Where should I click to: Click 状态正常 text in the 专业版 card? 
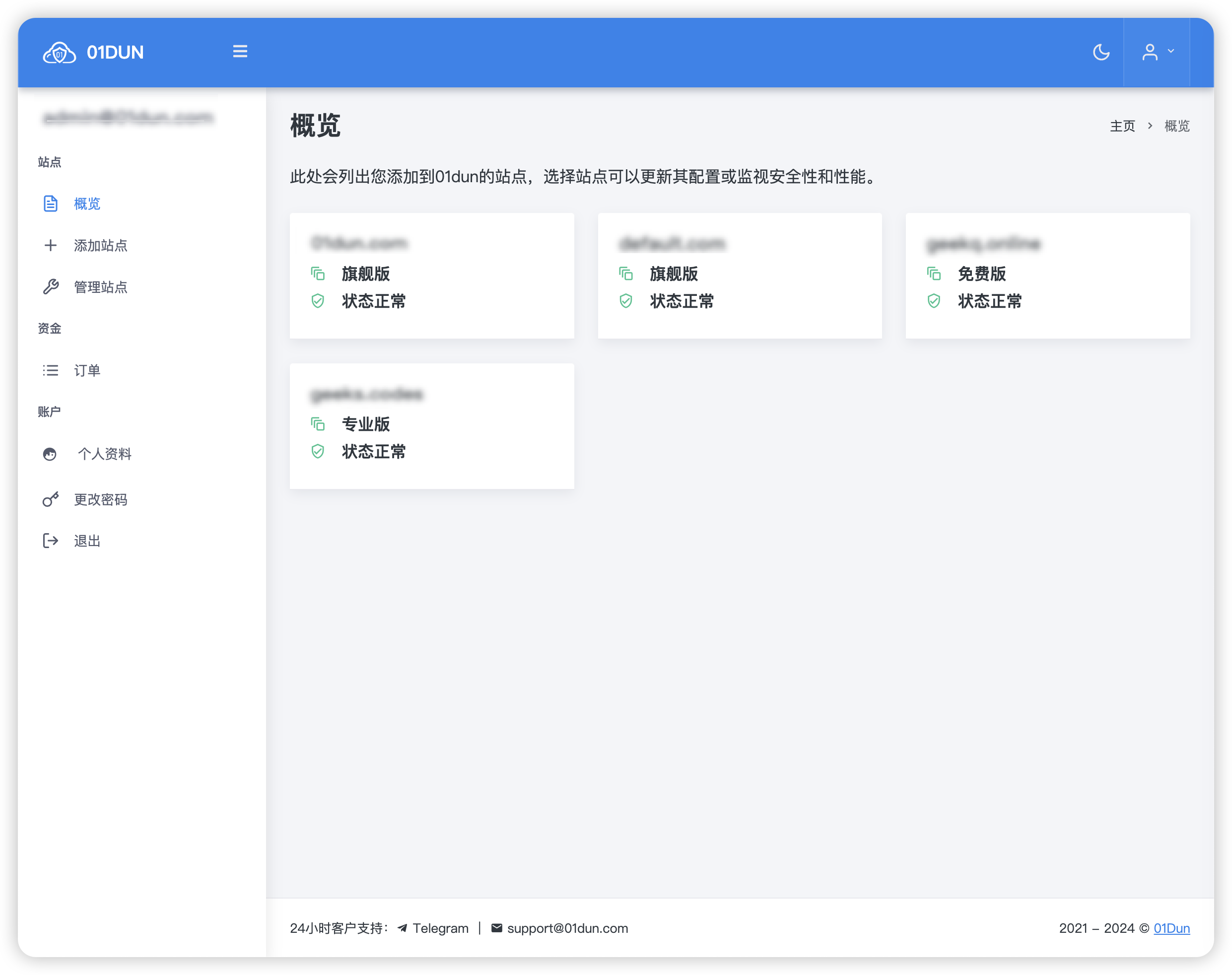click(x=374, y=452)
